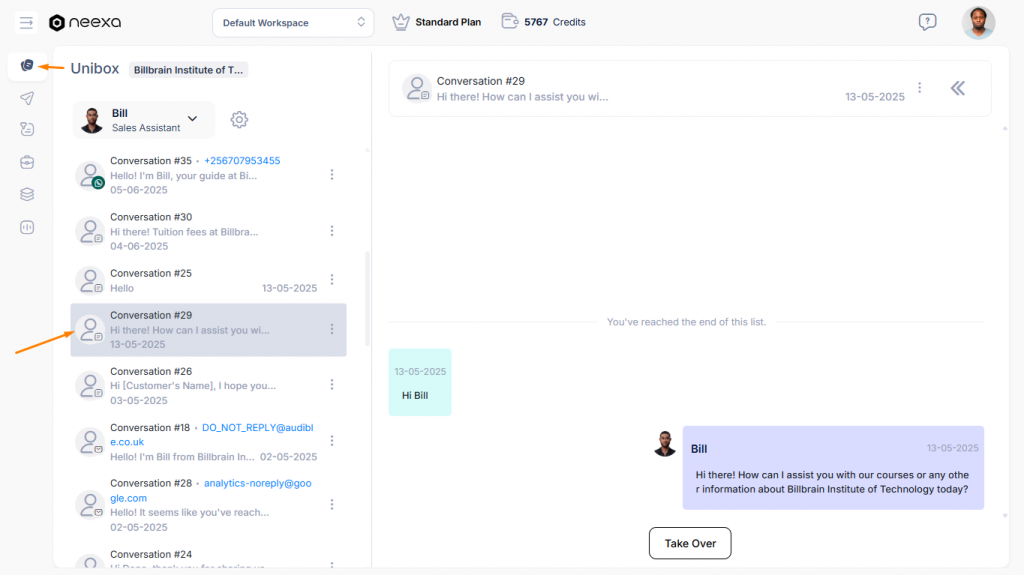Click the help question mark icon
Image resolution: width=1024 pixels, height=575 pixels.
coord(927,22)
